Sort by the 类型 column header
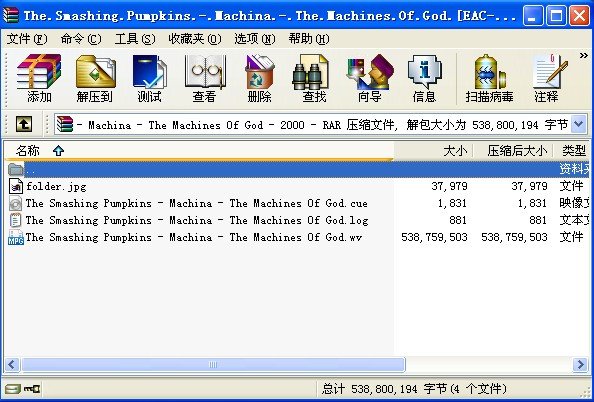594x402 pixels. [572, 151]
